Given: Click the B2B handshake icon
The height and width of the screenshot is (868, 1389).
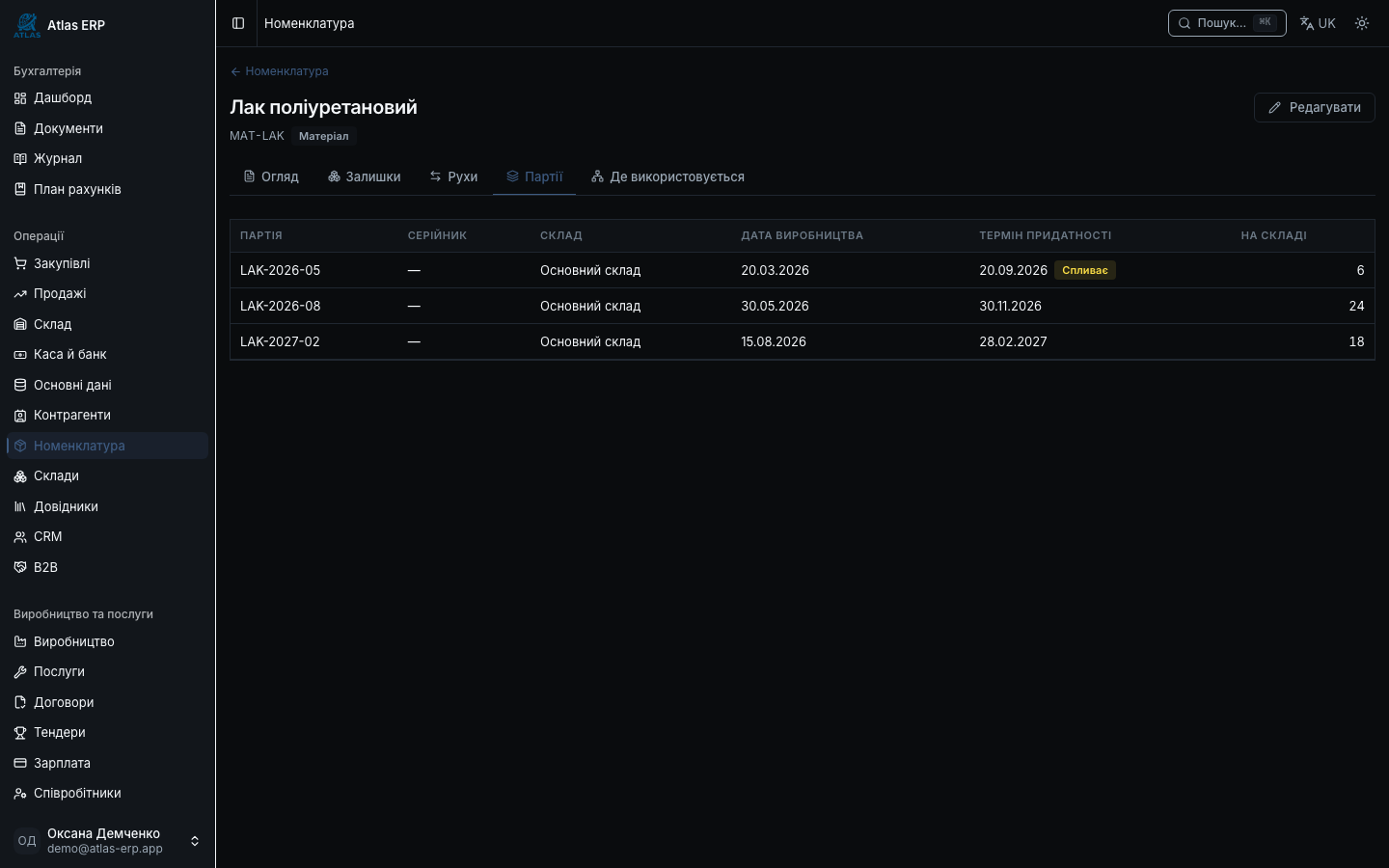Looking at the screenshot, I should 20,567.
